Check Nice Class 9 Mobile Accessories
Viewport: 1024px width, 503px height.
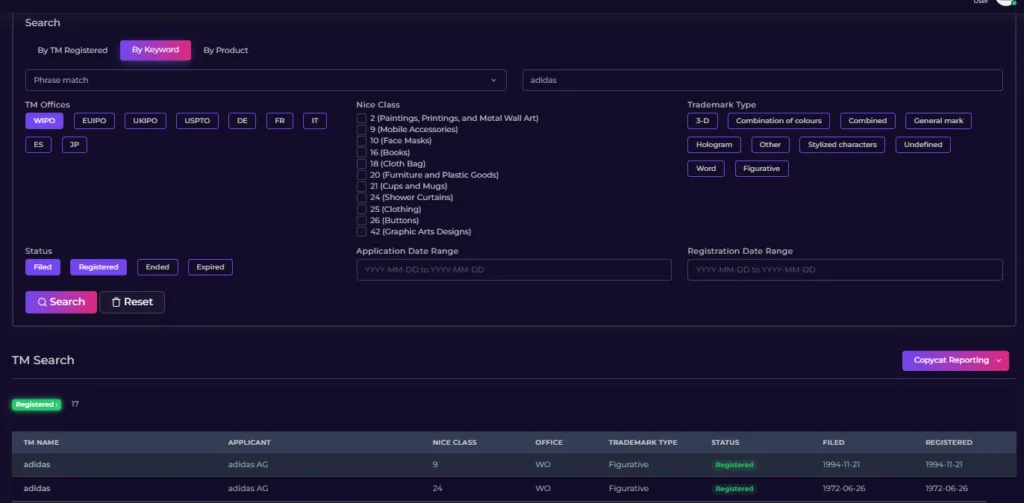pos(361,129)
